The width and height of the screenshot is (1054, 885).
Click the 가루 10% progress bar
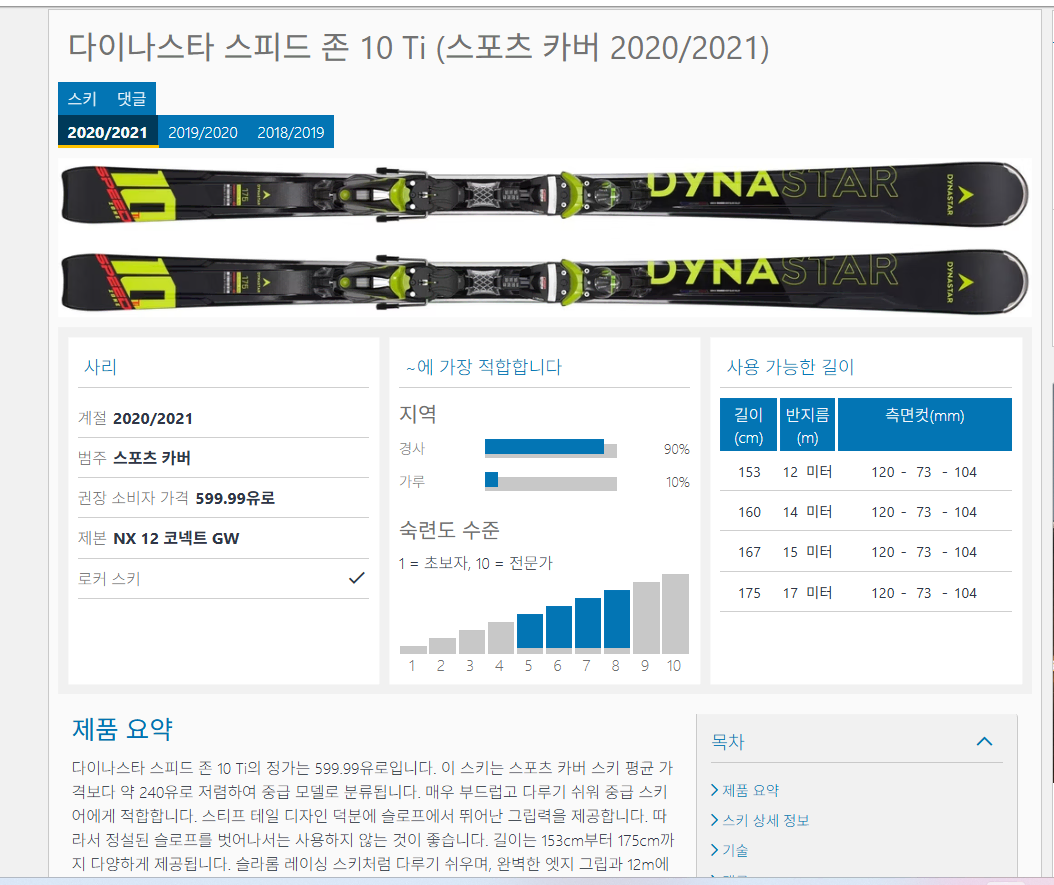tap(551, 481)
